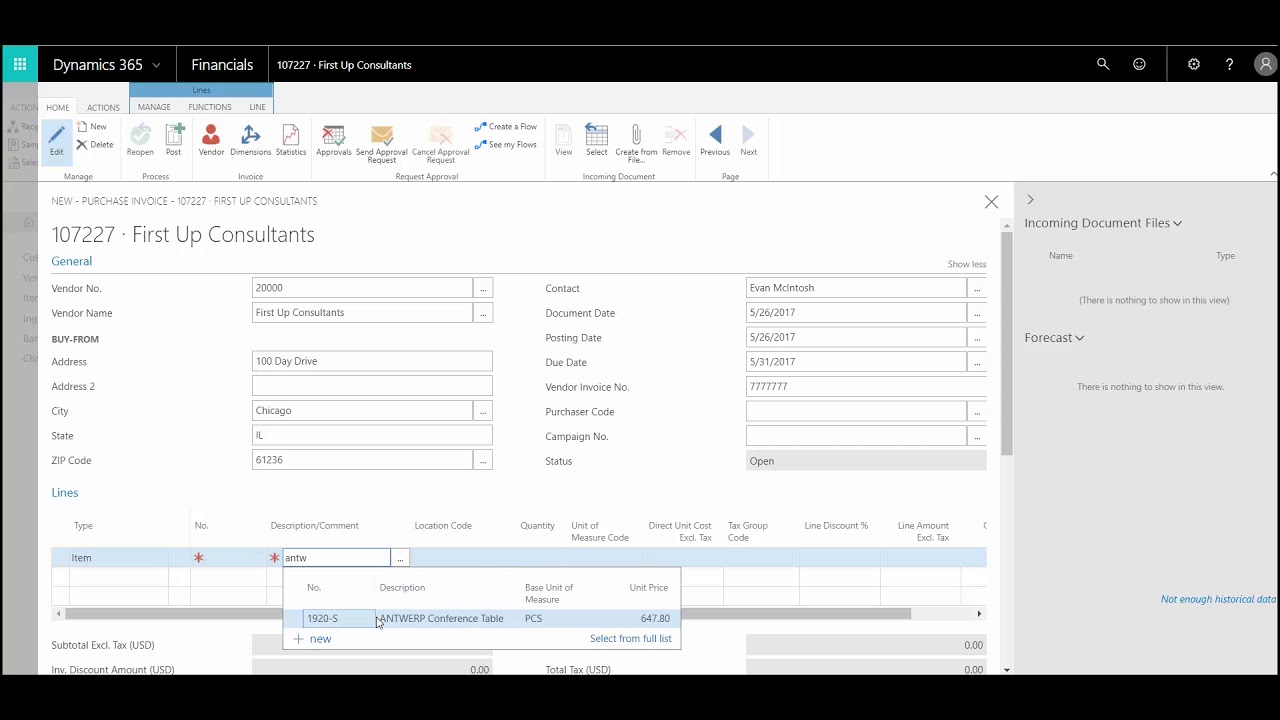Click Cancel Approval Request icon
1280x720 pixels.
(440, 144)
